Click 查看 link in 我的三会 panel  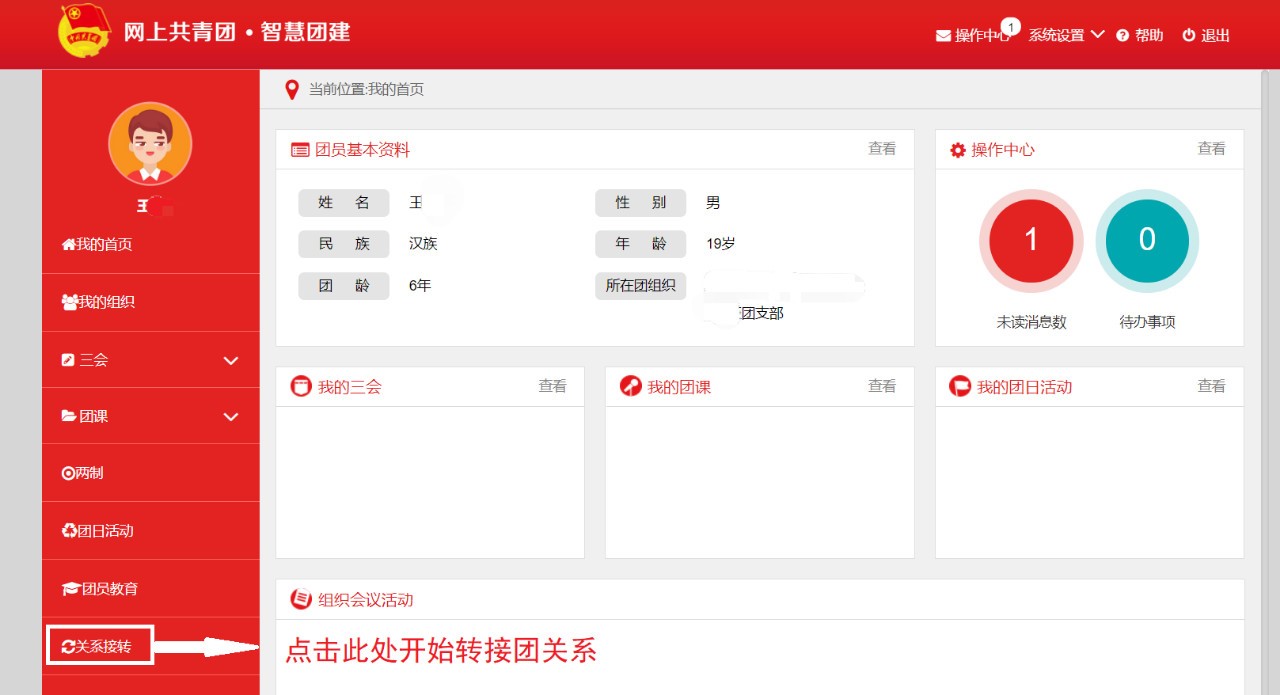(x=552, y=386)
